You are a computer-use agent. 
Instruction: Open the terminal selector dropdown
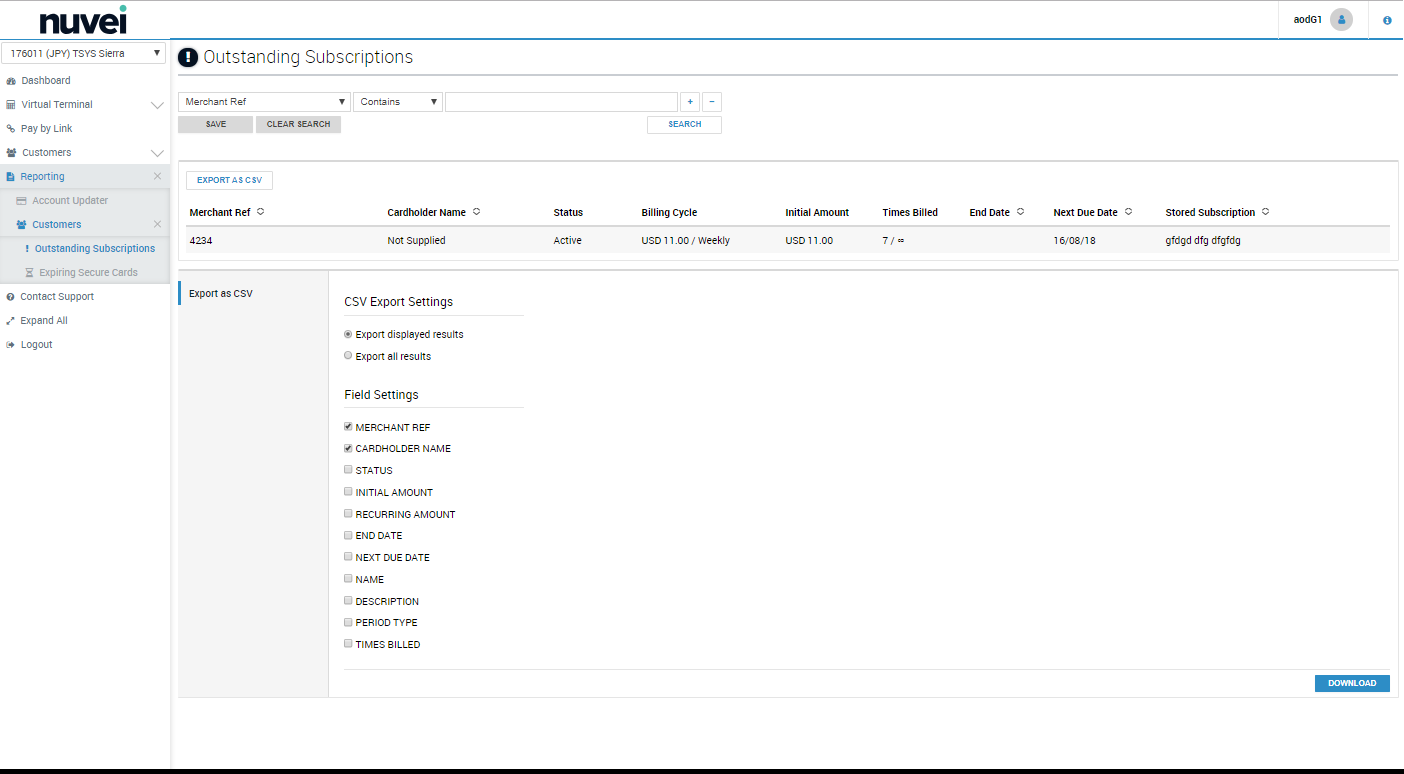(x=84, y=54)
